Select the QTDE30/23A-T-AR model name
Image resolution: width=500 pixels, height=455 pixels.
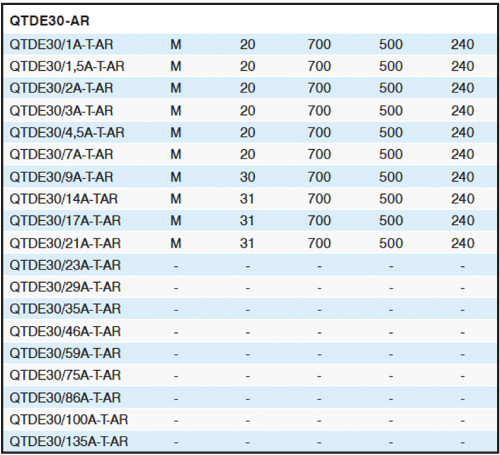65,265
